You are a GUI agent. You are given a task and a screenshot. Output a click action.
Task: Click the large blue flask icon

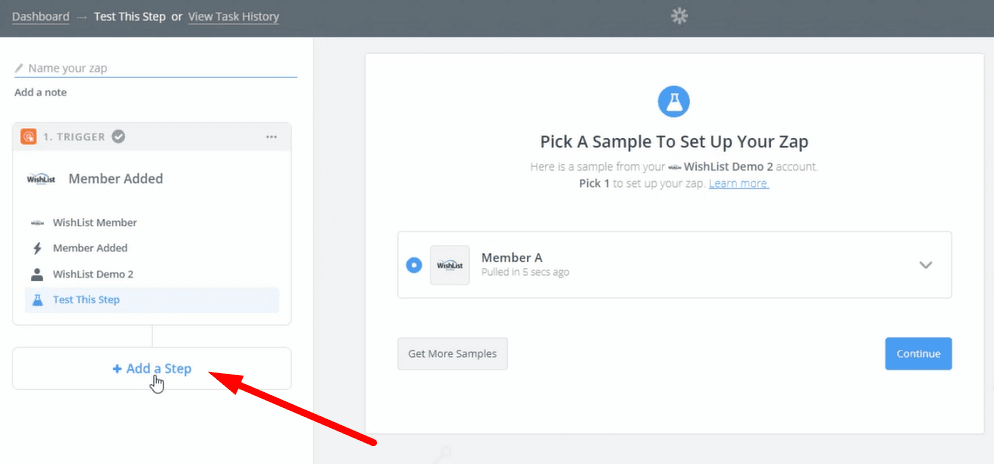pyautogui.click(x=674, y=101)
